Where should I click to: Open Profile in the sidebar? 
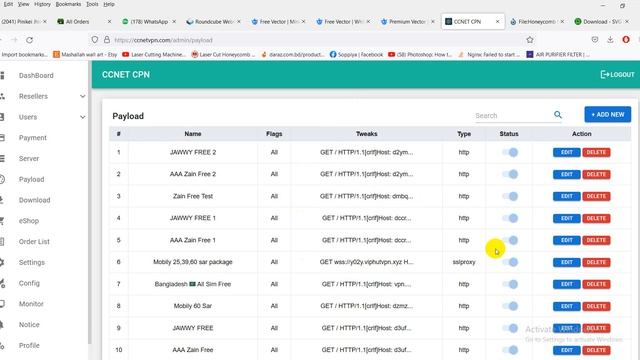pyautogui.click(x=29, y=345)
